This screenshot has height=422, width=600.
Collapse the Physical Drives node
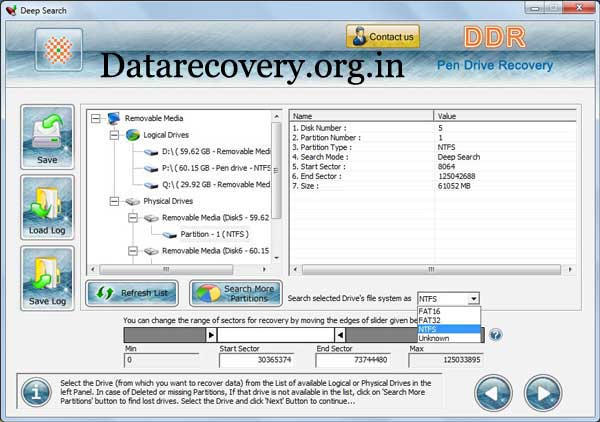click(x=114, y=201)
